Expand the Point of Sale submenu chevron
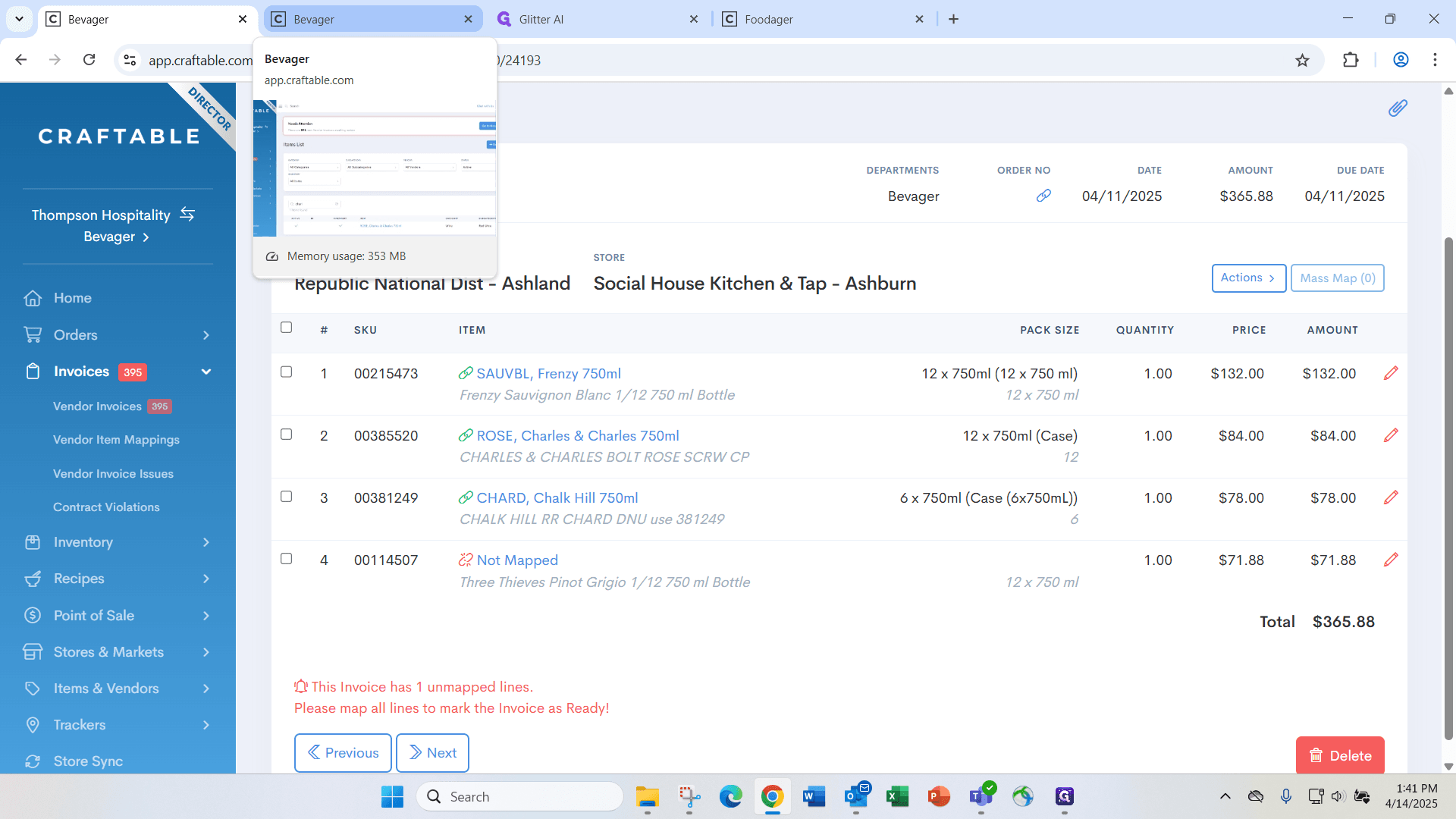The image size is (1456, 819). tap(206, 616)
